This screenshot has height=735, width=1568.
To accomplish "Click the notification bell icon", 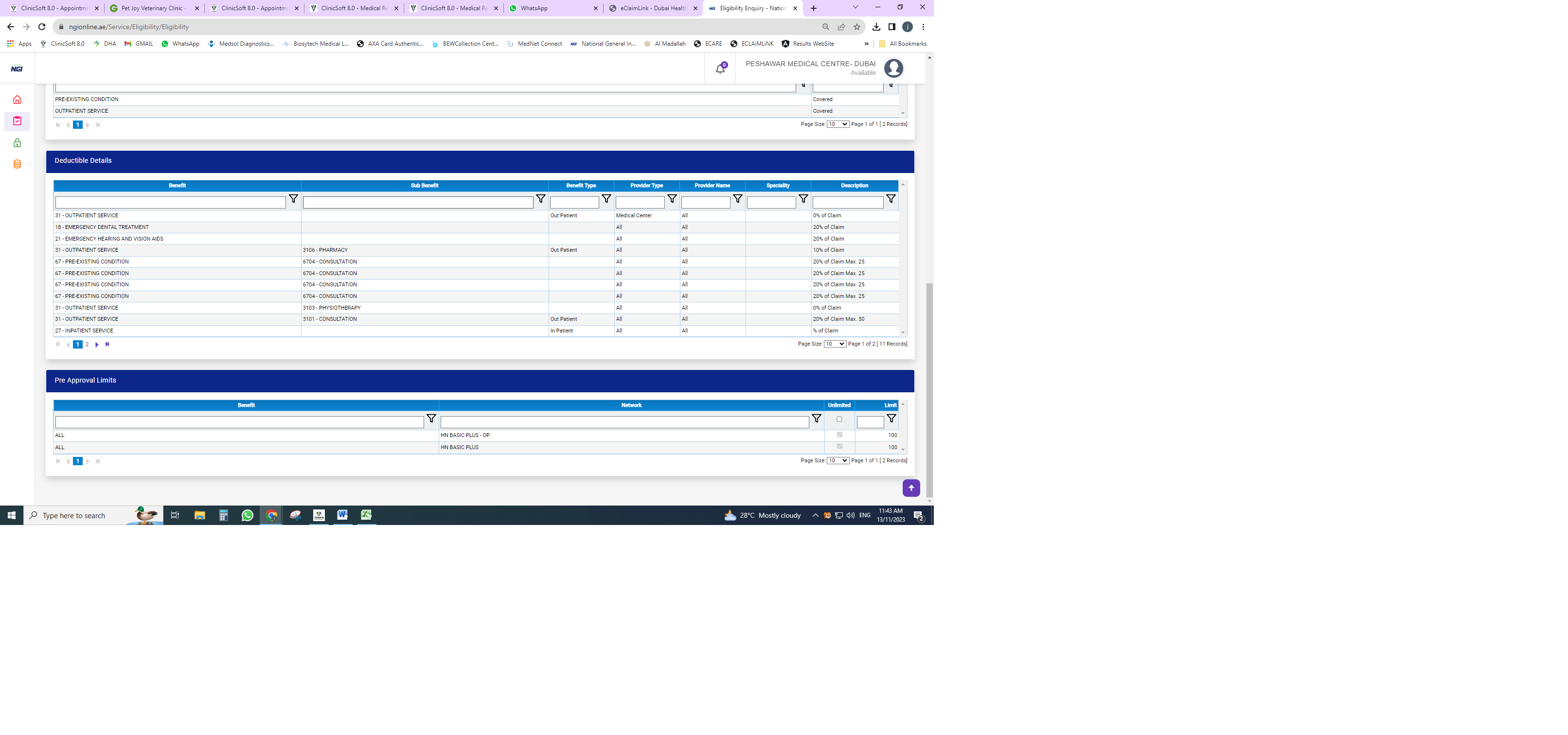I will coord(720,69).
